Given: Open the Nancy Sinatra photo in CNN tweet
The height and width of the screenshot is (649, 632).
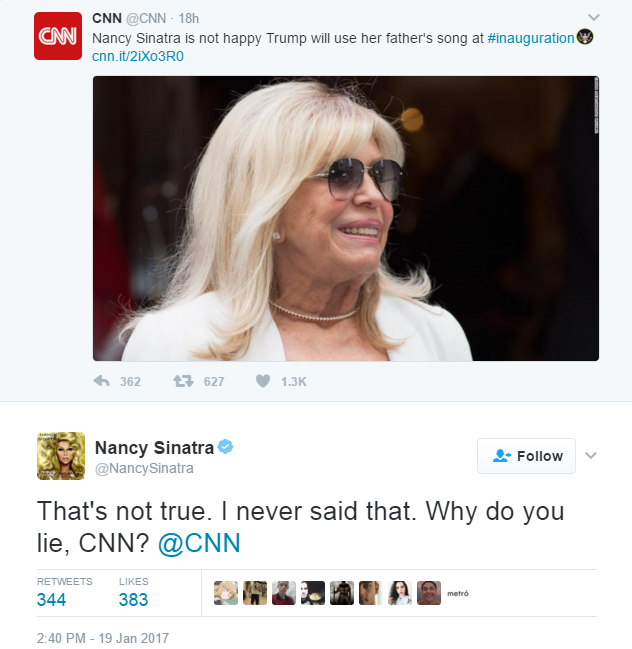Looking at the screenshot, I should (346, 219).
